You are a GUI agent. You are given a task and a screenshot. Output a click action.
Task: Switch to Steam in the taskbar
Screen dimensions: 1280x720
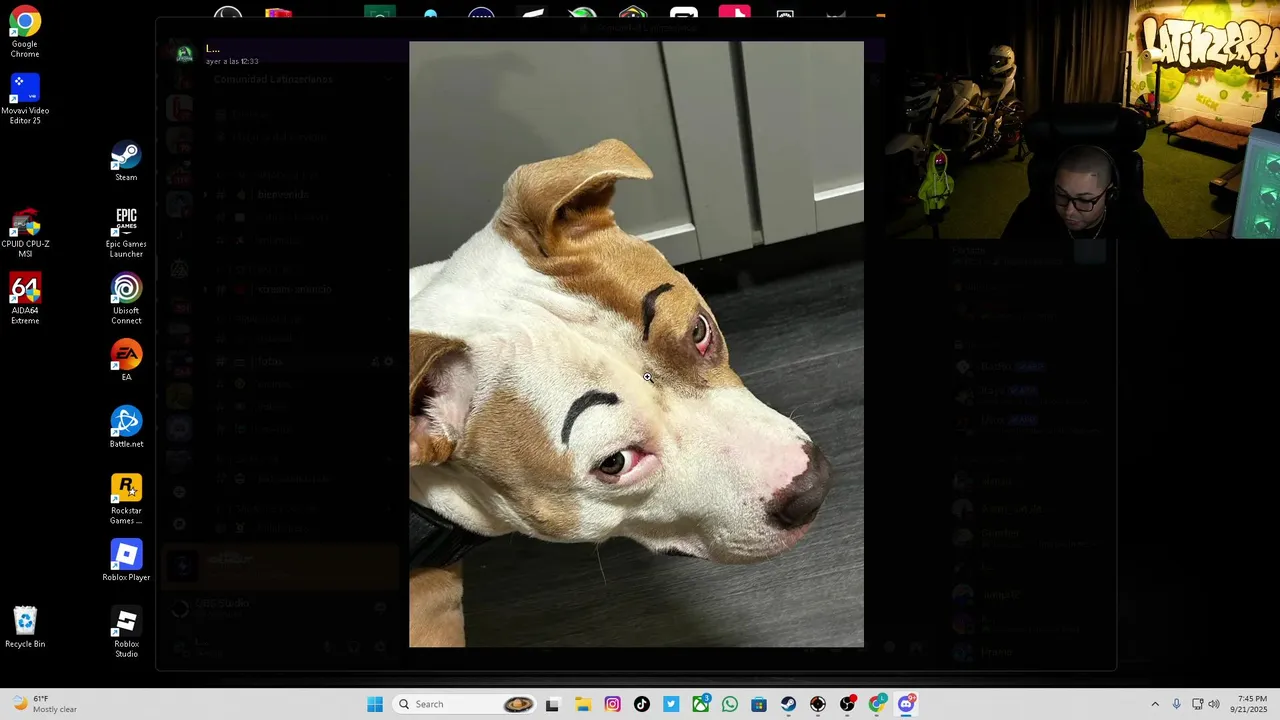(x=789, y=704)
